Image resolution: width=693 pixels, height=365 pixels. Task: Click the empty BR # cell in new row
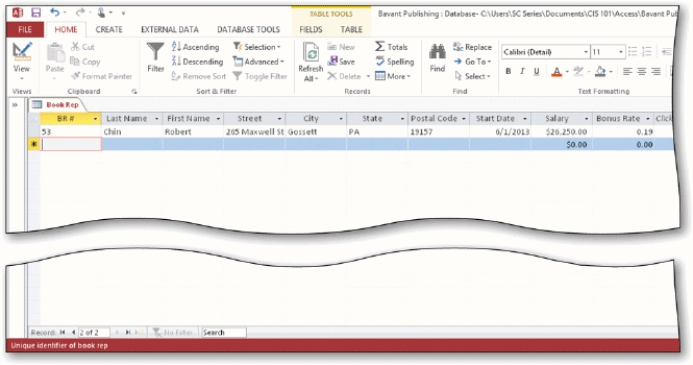pos(71,144)
